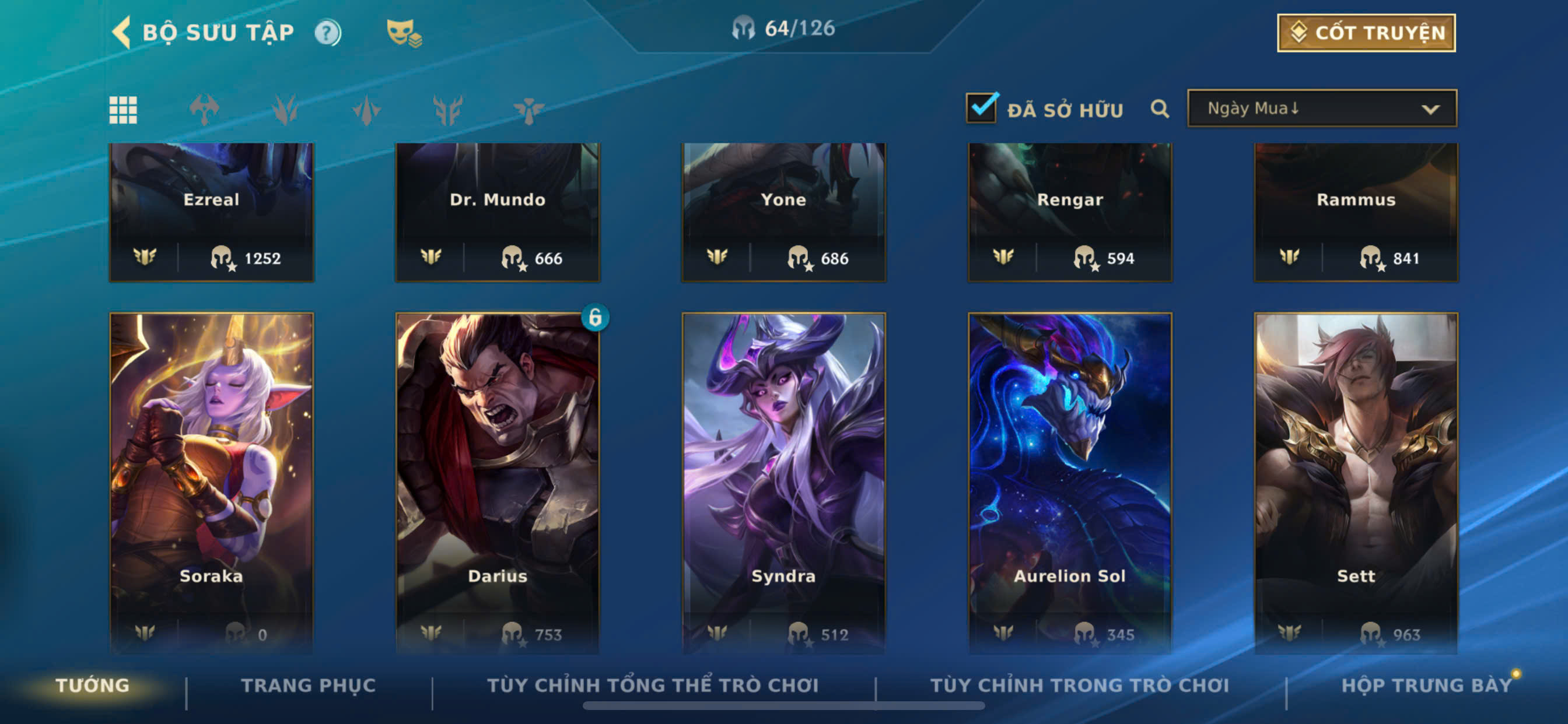Image resolution: width=1568 pixels, height=724 pixels.
Task: Filter champions by the last role icon
Action: (x=528, y=110)
